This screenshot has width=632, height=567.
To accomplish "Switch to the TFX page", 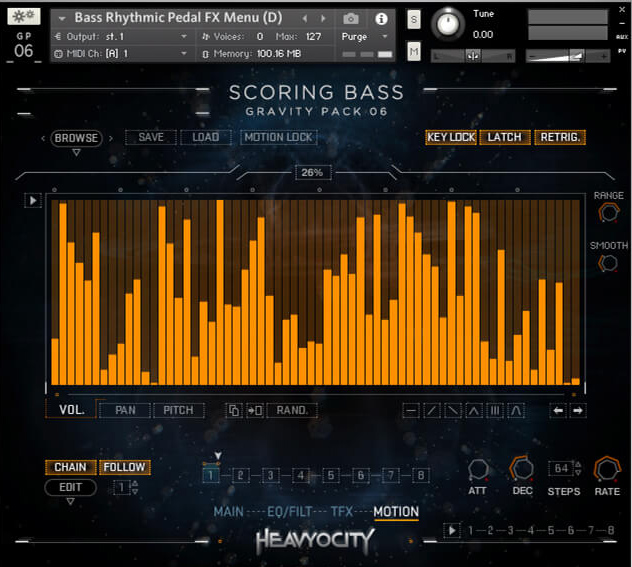I will [342, 512].
